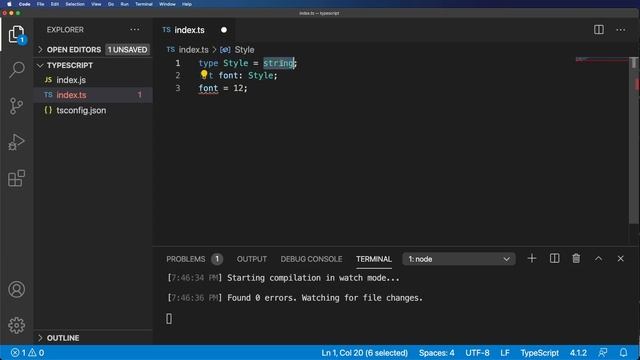Open the Source Control view icon
This screenshot has width=640, height=360.
click(16, 106)
